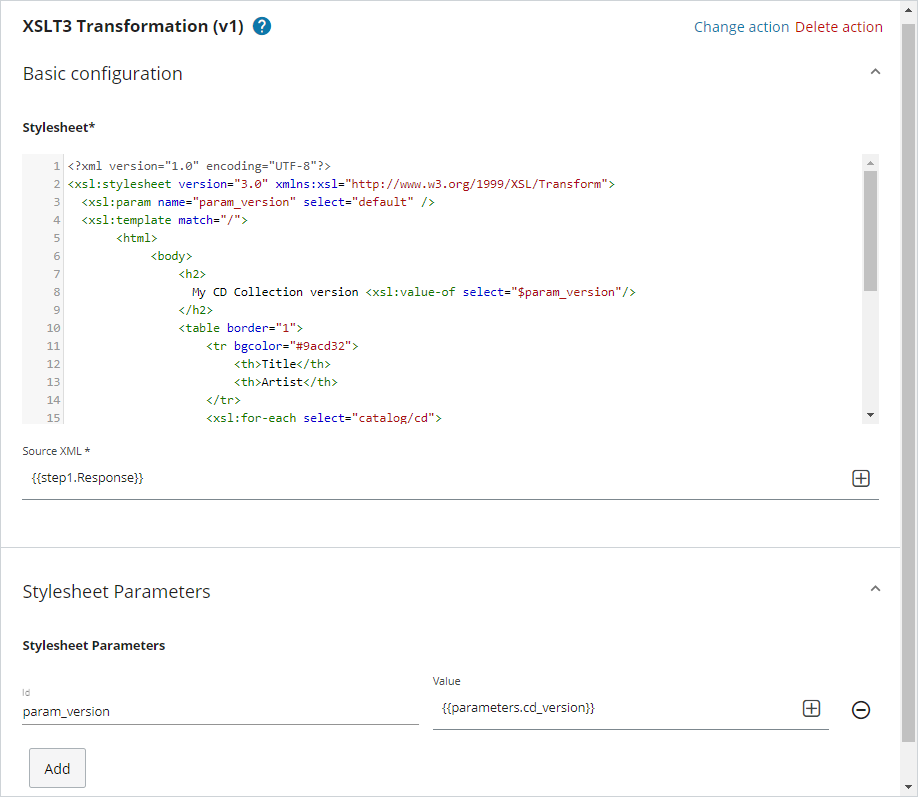Image resolution: width=918 pixels, height=797 pixels.
Task: Click the th Title line in editor
Action: point(282,364)
